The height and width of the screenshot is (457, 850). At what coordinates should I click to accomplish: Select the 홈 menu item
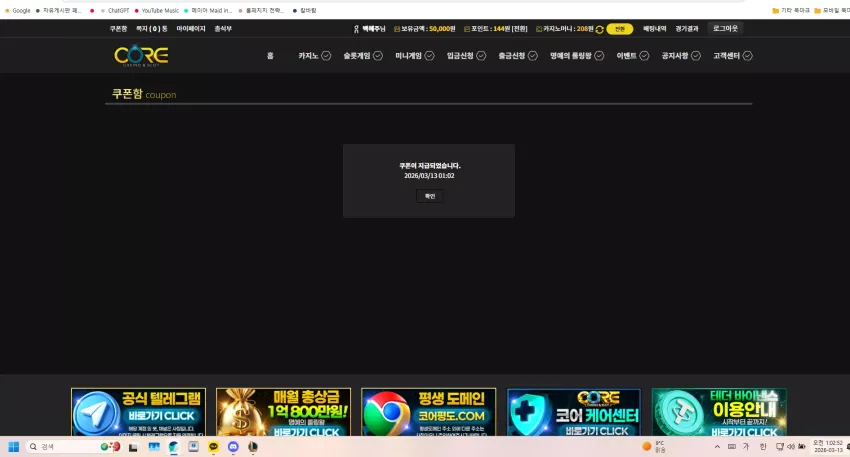click(x=270, y=56)
